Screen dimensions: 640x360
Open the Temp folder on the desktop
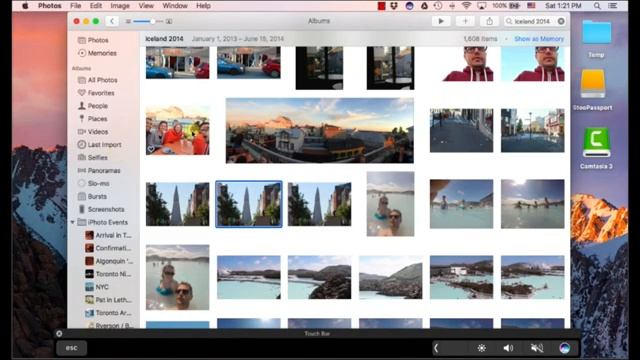click(596, 39)
